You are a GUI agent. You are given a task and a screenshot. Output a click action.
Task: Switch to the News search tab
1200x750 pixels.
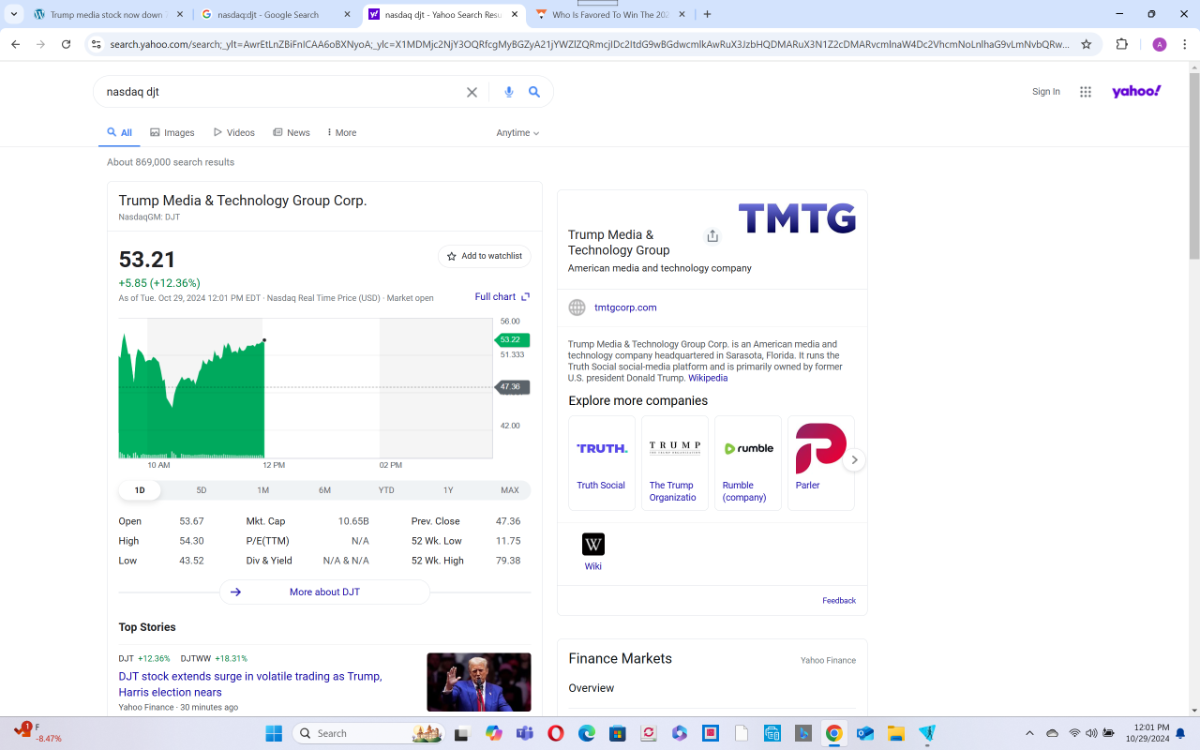[x=291, y=133]
